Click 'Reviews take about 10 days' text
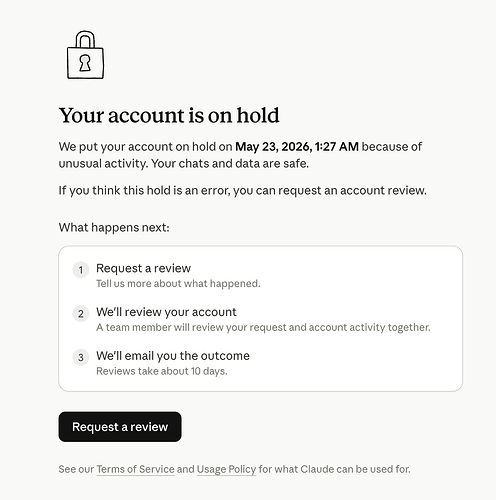This screenshot has width=496, height=500. 162,371
